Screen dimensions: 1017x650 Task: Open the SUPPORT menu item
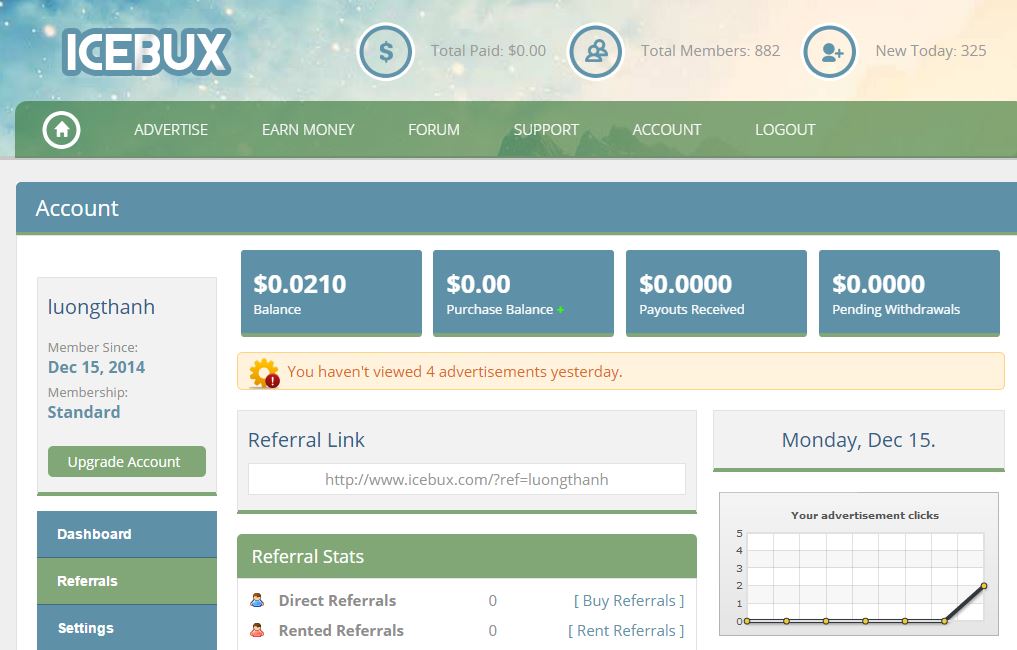click(546, 130)
